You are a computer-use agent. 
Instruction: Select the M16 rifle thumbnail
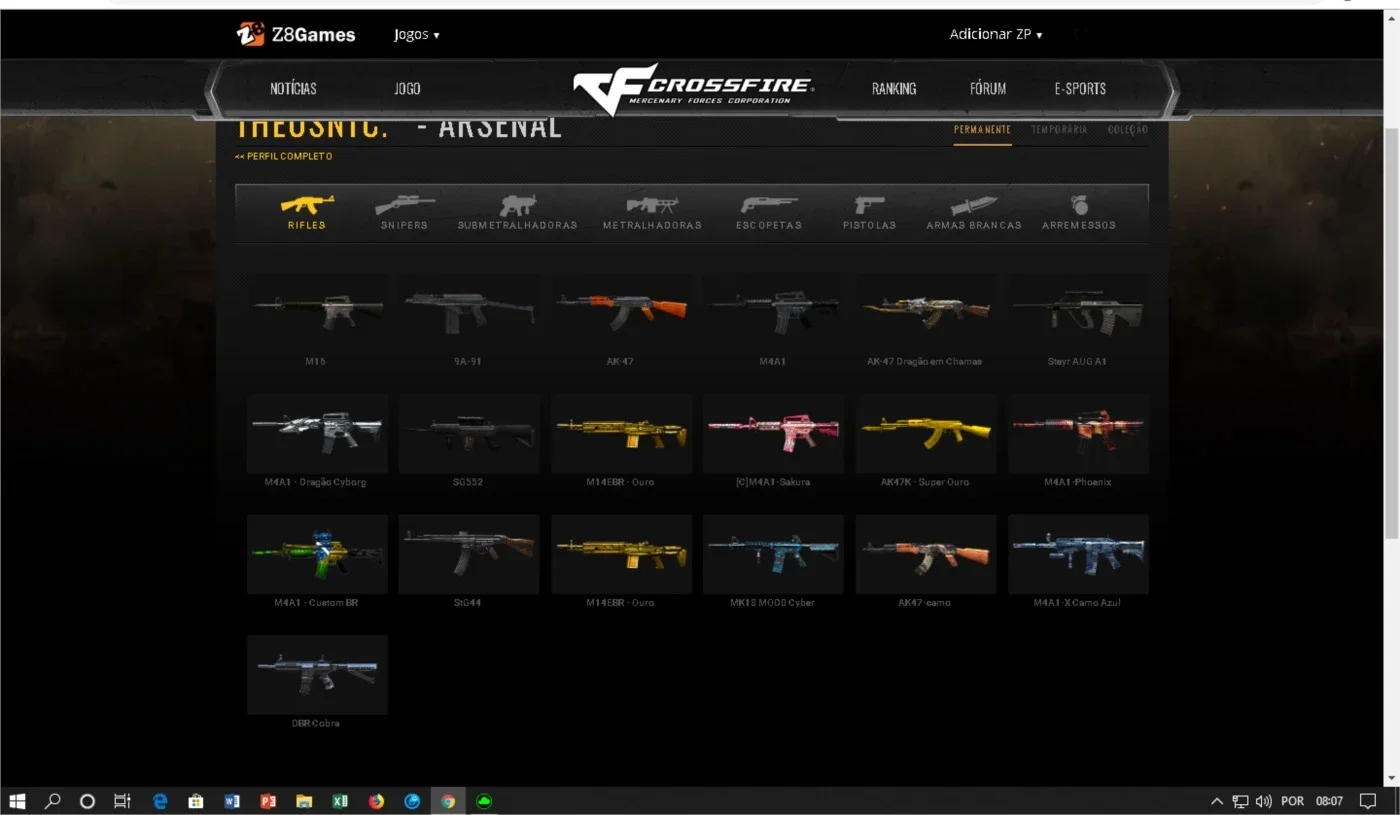click(x=317, y=312)
